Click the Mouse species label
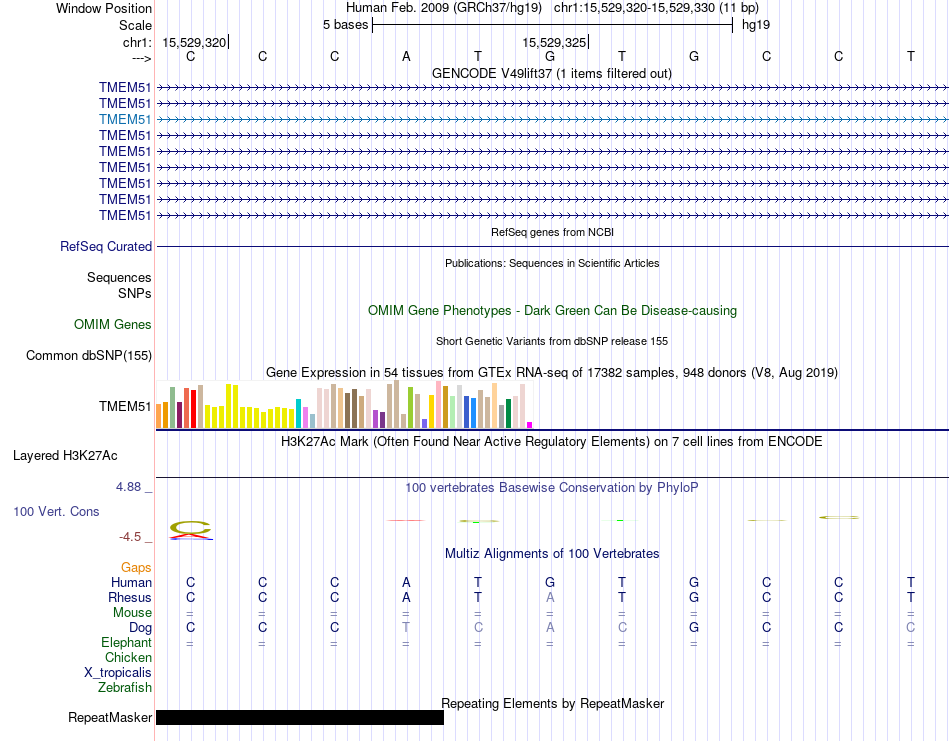 click(132, 613)
